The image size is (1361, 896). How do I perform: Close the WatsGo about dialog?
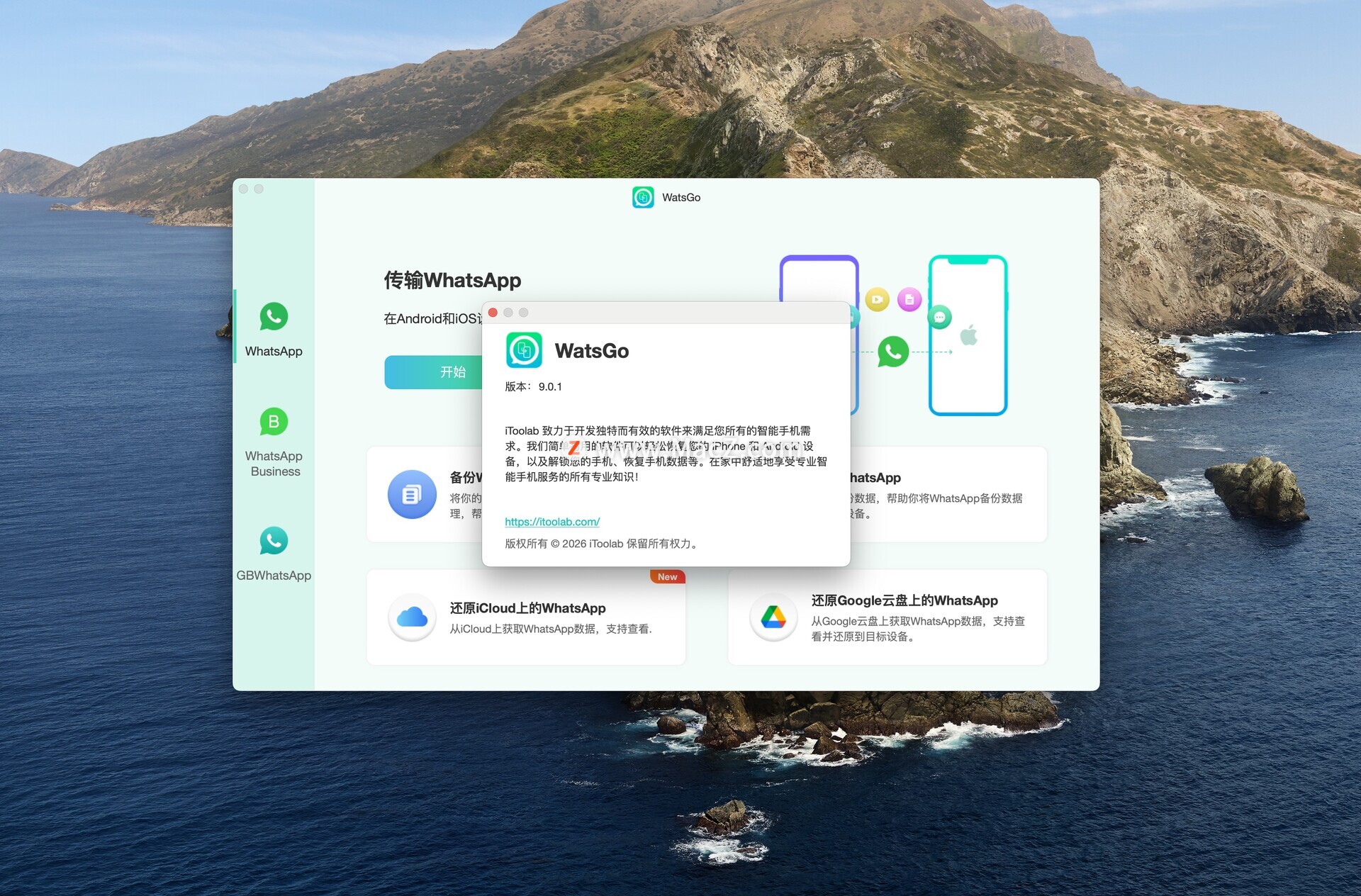tap(493, 313)
